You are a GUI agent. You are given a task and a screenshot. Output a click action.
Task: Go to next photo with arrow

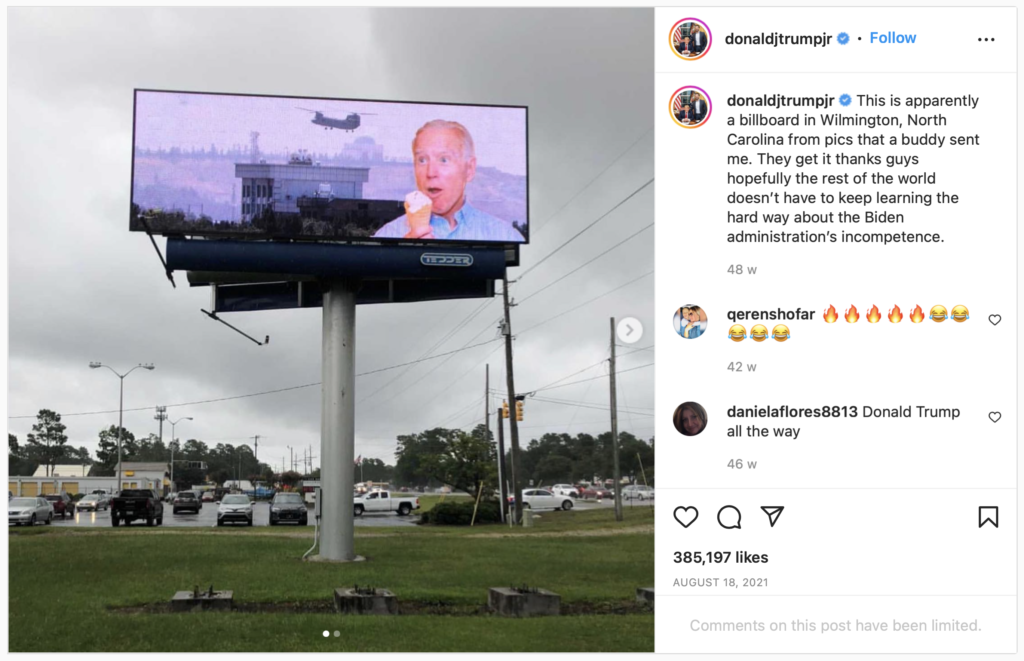[x=630, y=330]
